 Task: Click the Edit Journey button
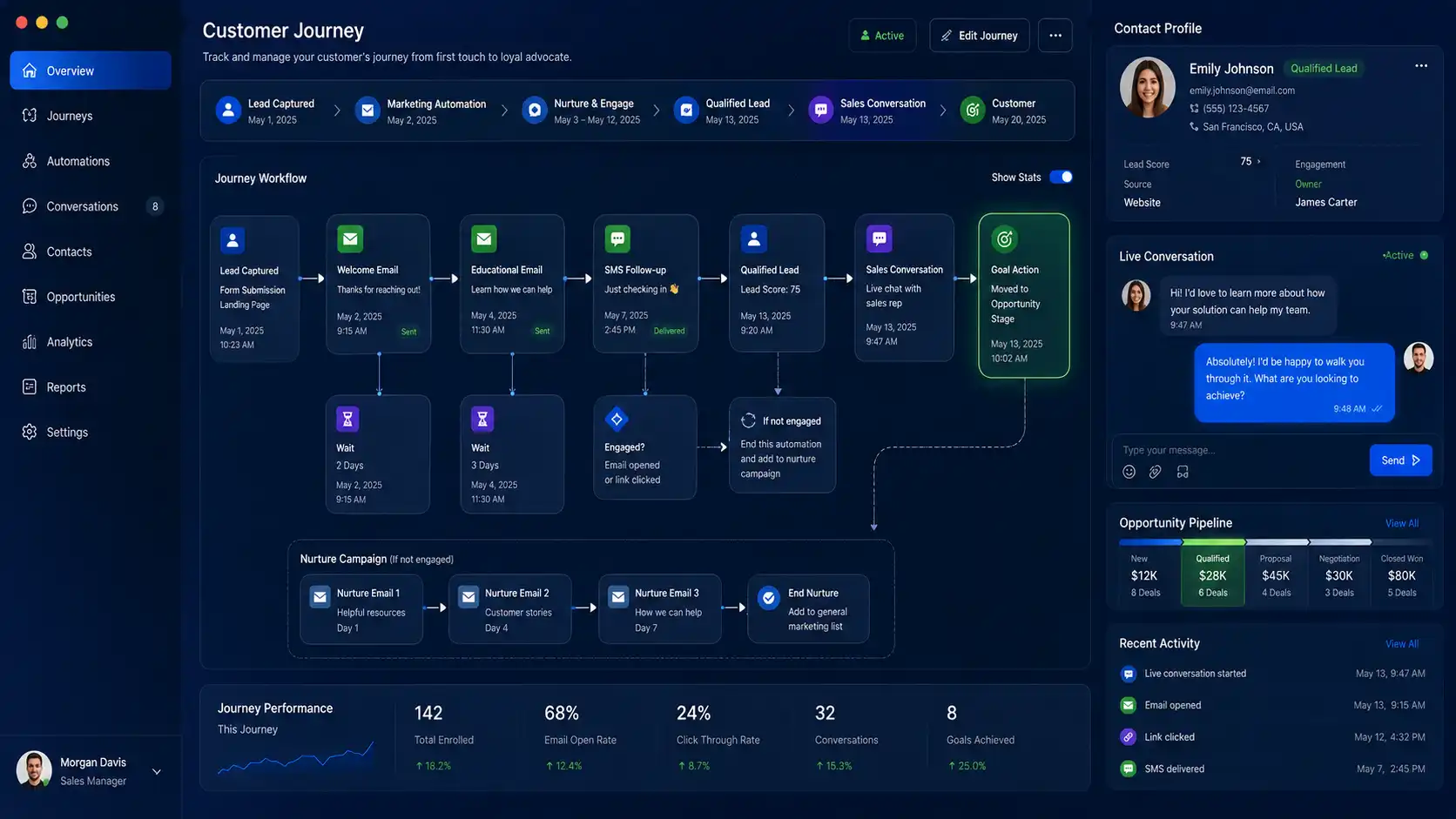(980, 36)
